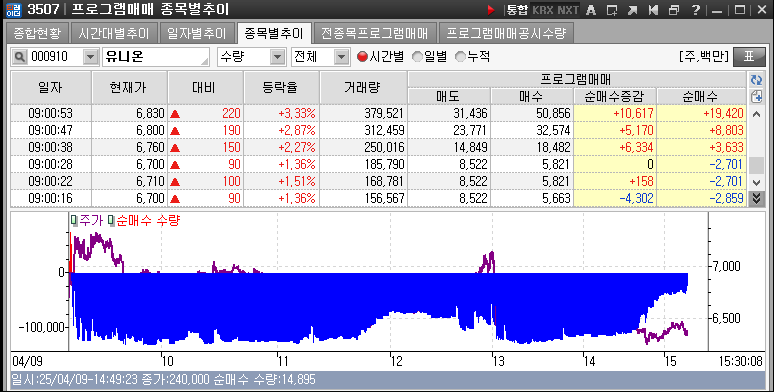Click the 순매수증감 column header

click(615, 96)
